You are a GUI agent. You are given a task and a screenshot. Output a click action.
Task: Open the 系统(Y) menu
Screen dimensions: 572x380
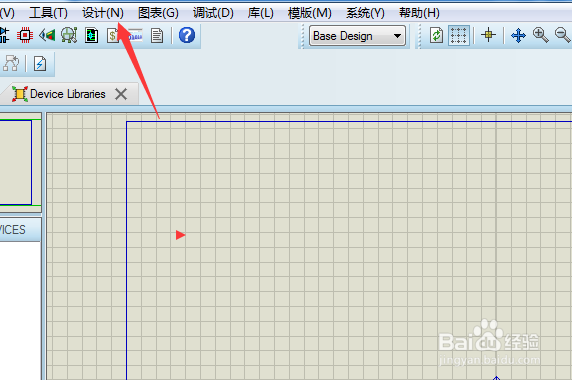point(365,13)
